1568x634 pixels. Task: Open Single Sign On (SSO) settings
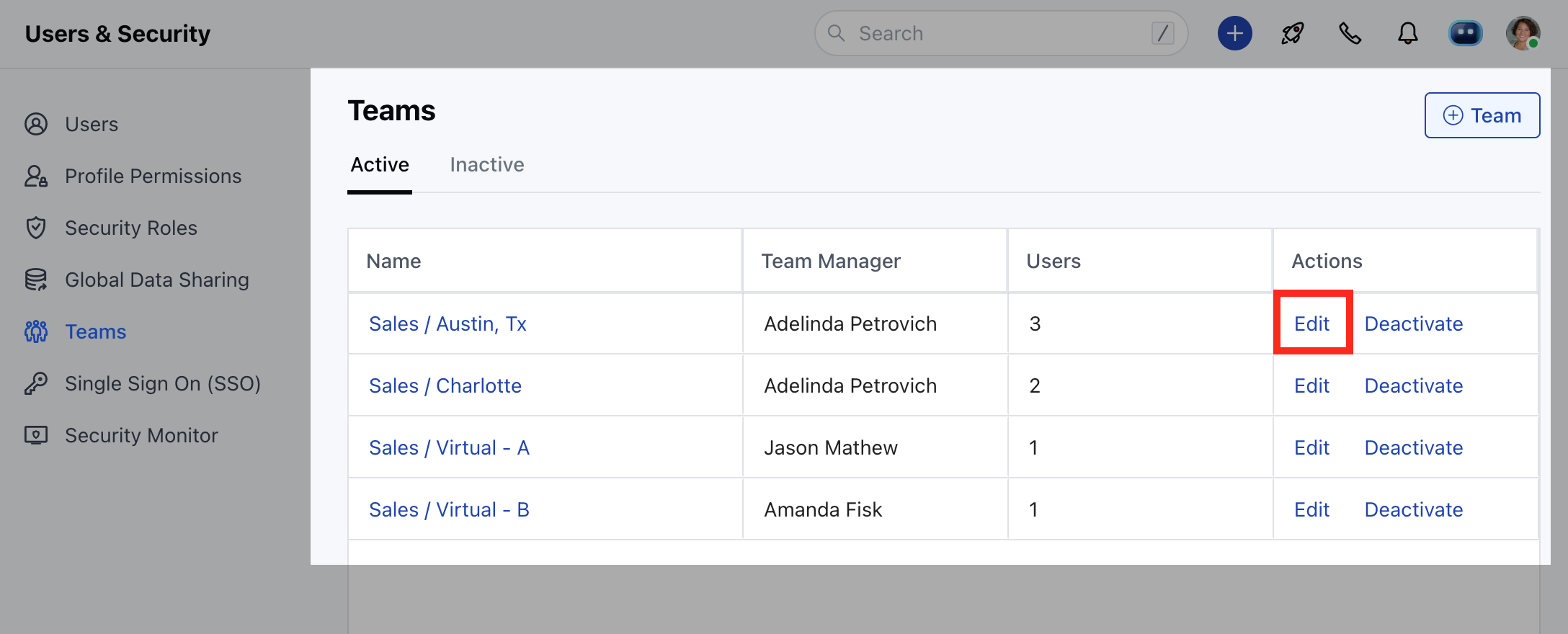[x=162, y=384]
